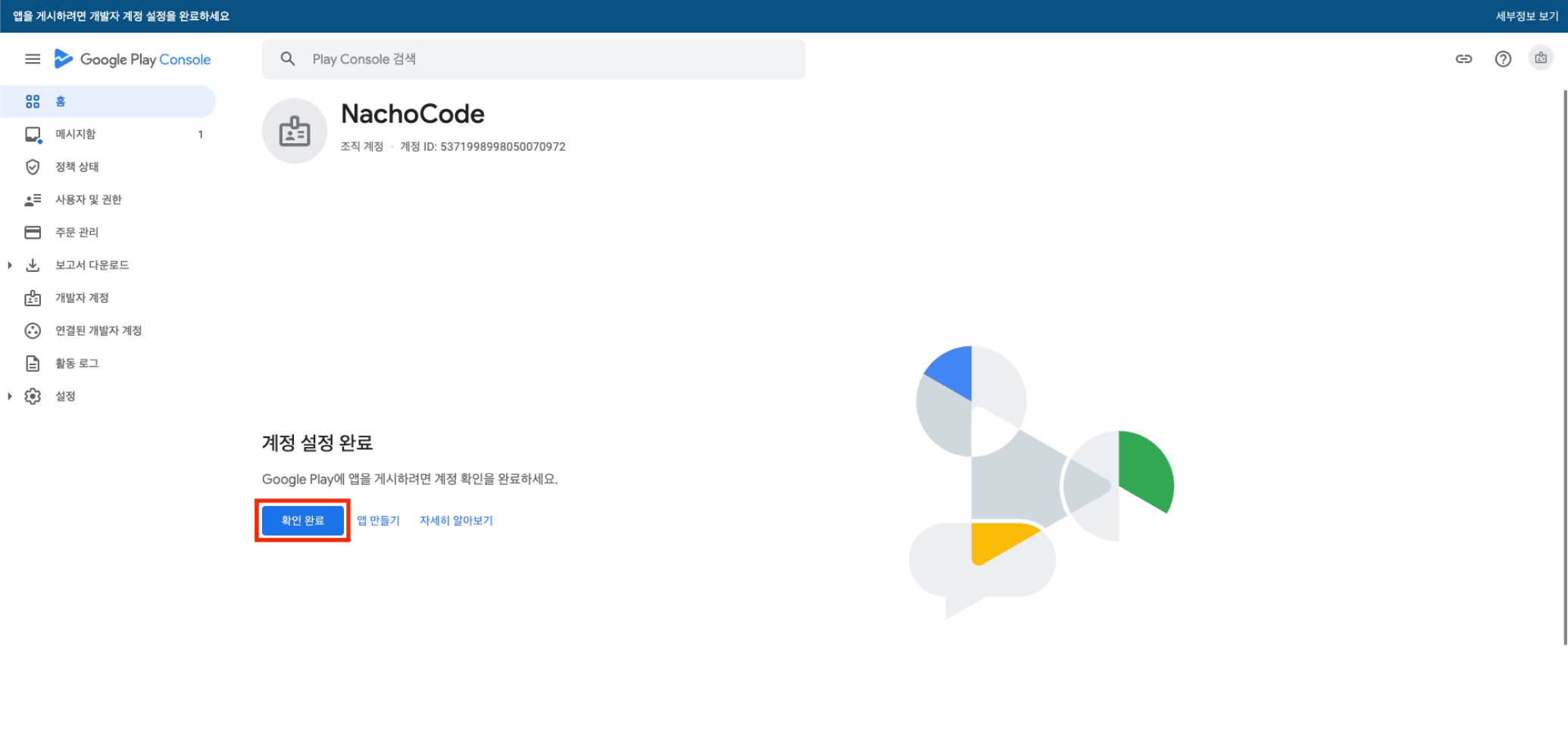Open the account badge icon at top right
This screenshot has width=1568, height=750.
pyautogui.click(x=1541, y=58)
